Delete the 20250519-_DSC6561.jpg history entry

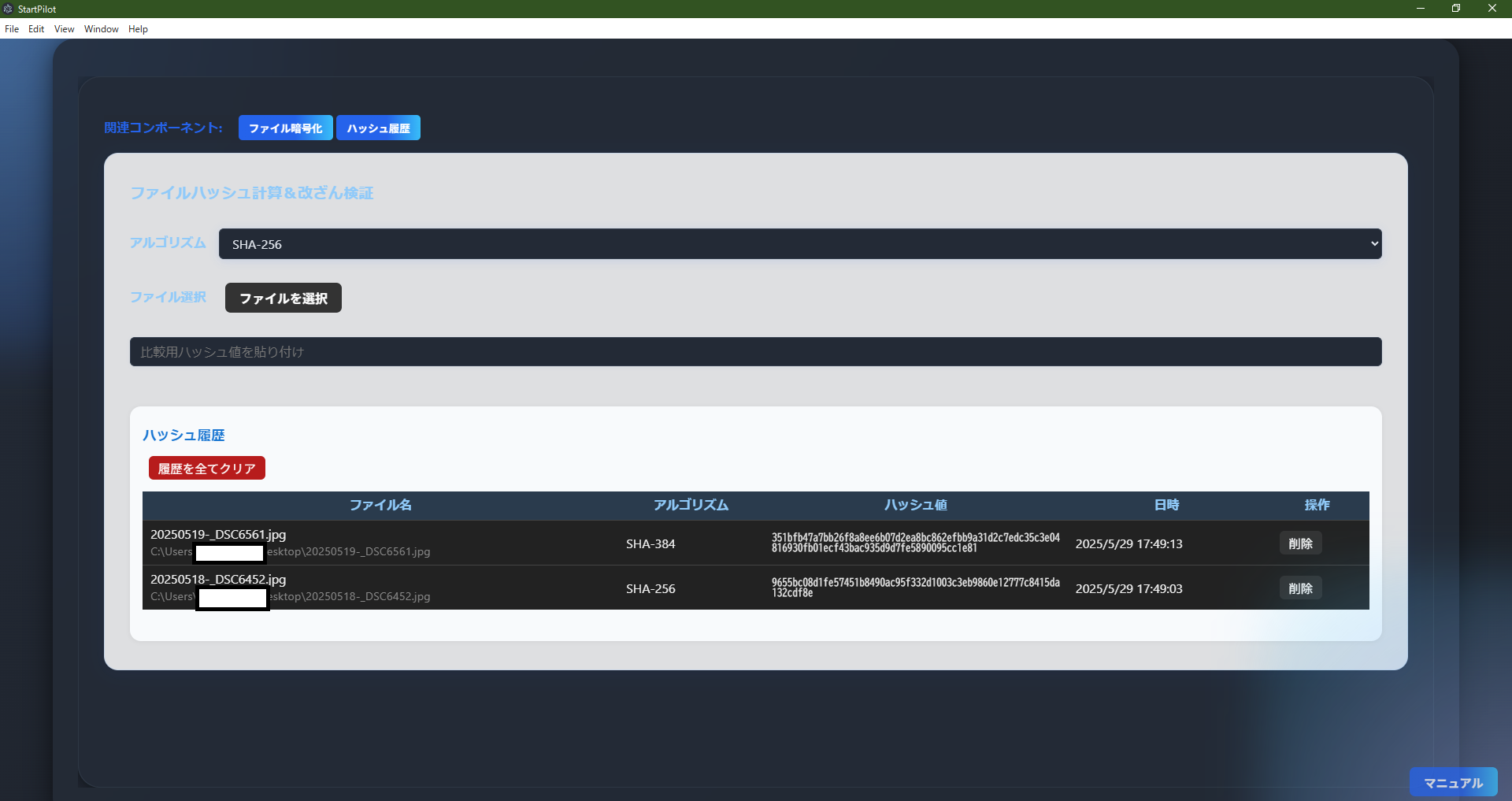pos(1299,543)
